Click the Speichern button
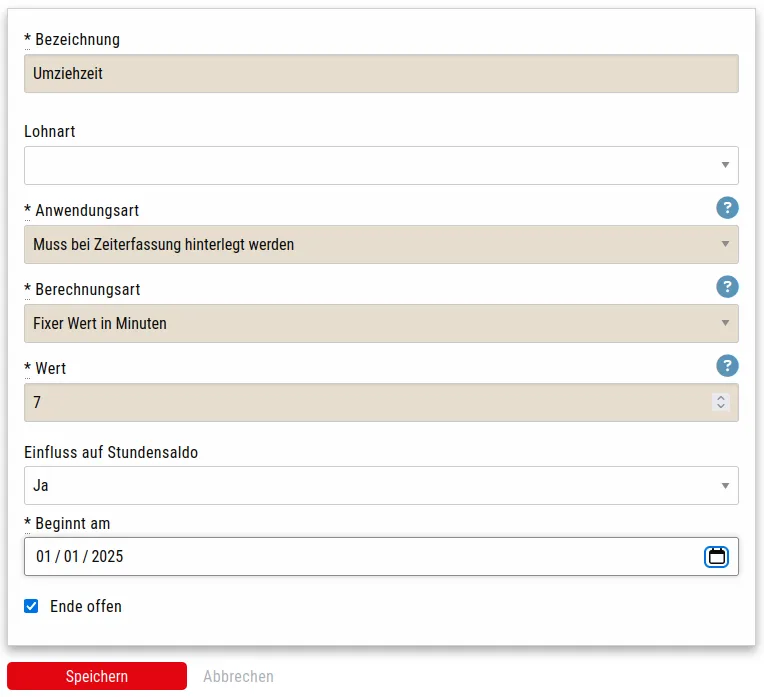 click(x=97, y=676)
